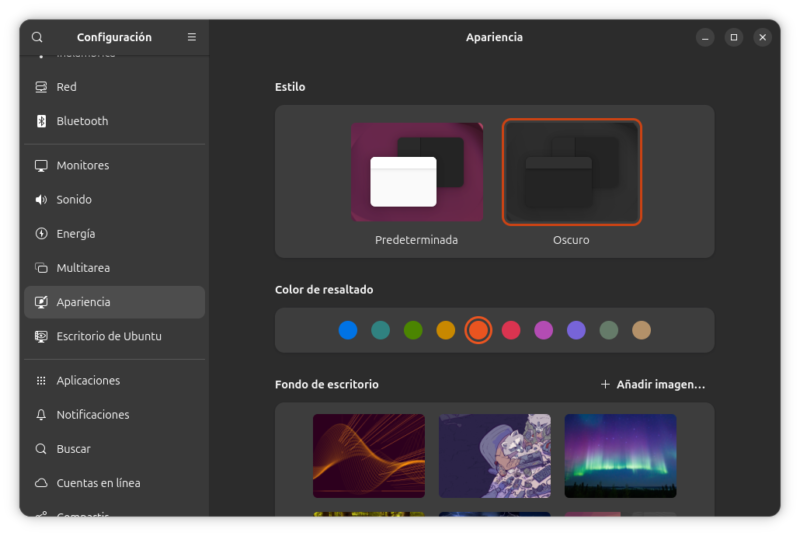Click the Bluetooth icon in sidebar

[x=41, y=121]
